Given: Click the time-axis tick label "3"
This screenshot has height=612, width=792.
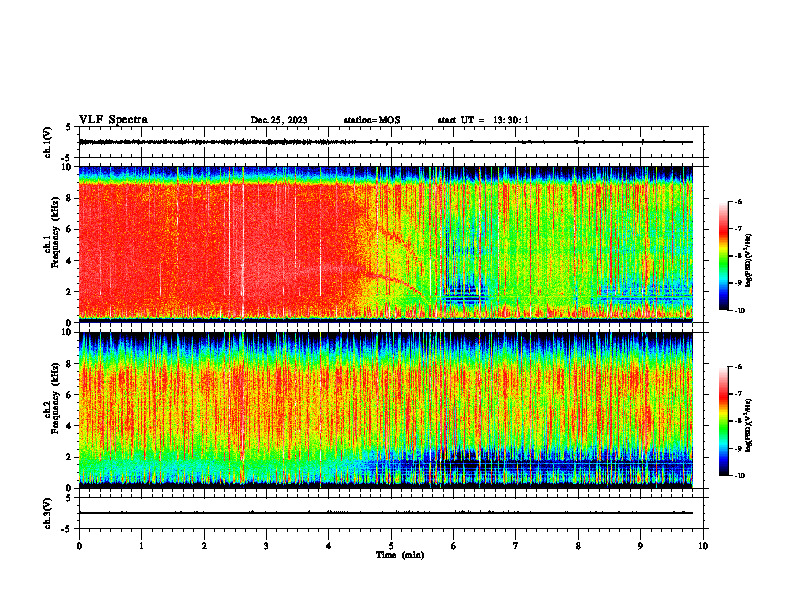Looking at the screenshot, I should (266, 546).
